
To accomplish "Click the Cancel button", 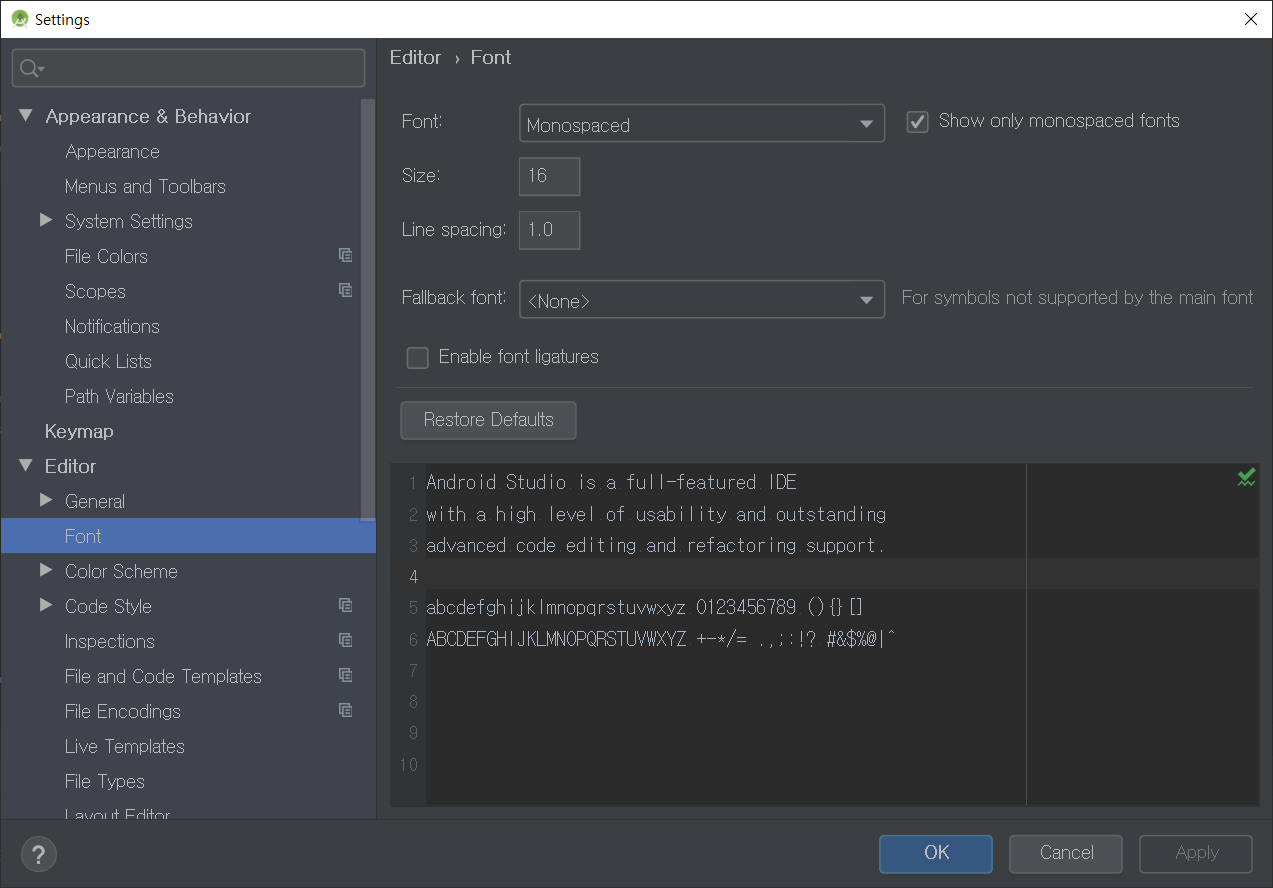I will point(1066,853).
